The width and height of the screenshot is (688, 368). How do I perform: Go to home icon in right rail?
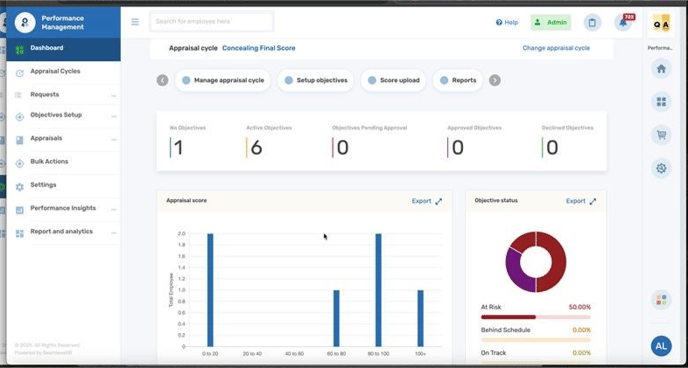(661, 69)
